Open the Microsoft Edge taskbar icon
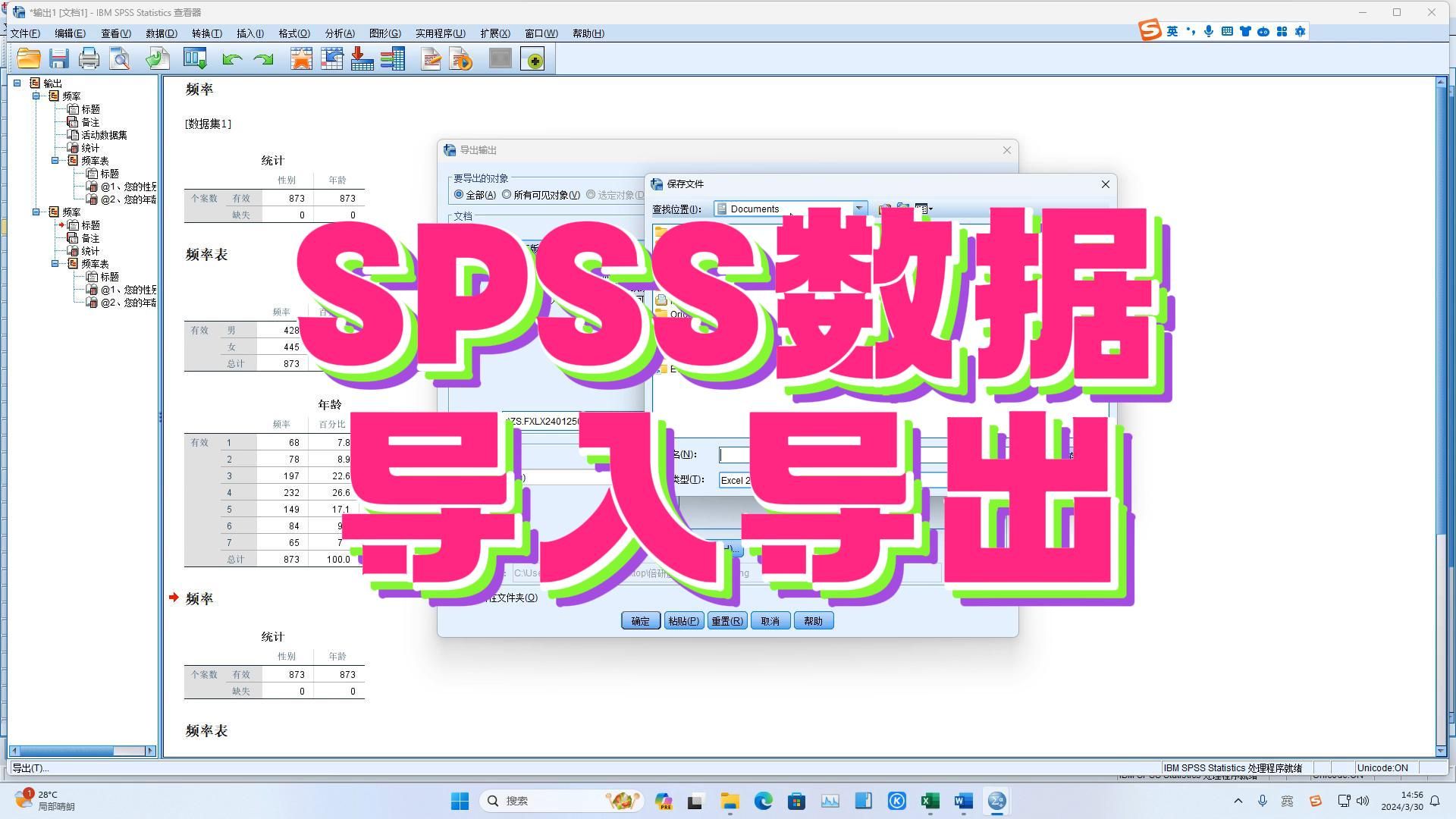The image size is (1456, 819). click(763, 801)
